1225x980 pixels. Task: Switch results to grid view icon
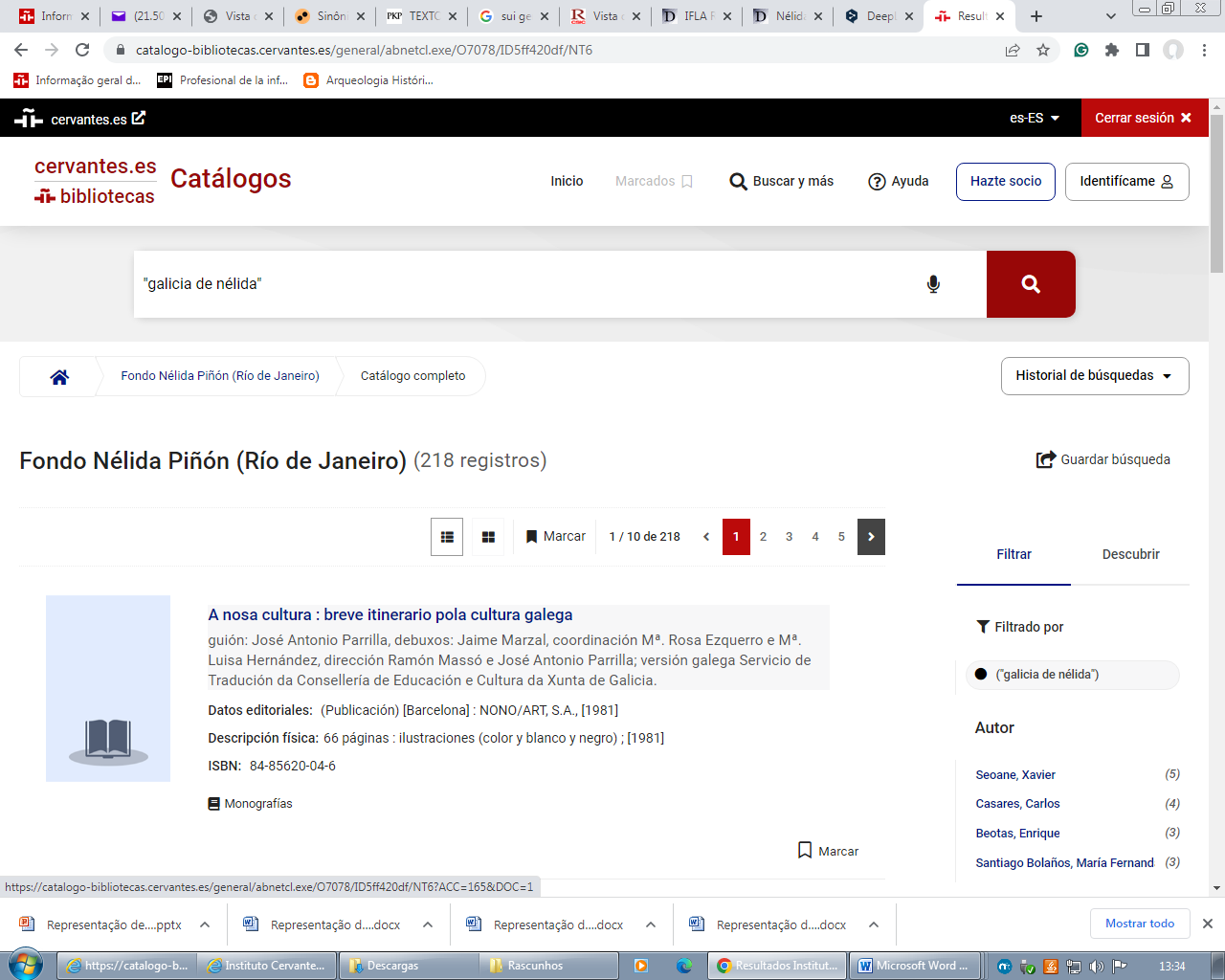coord(487,537)
